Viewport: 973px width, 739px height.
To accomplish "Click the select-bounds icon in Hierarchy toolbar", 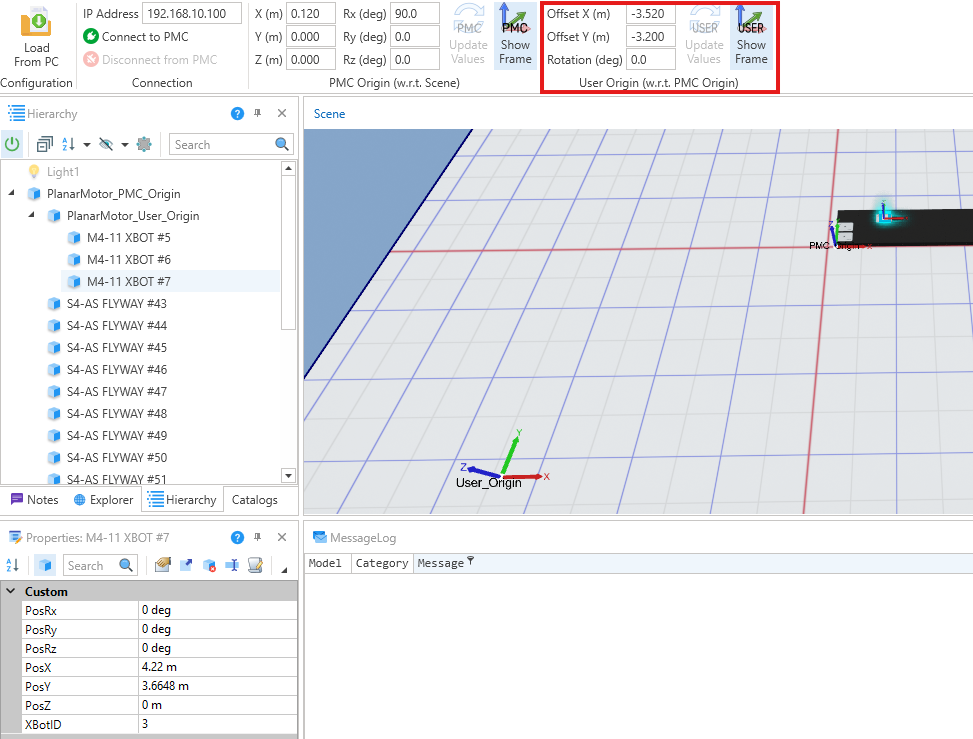I will tap(144, 144).
